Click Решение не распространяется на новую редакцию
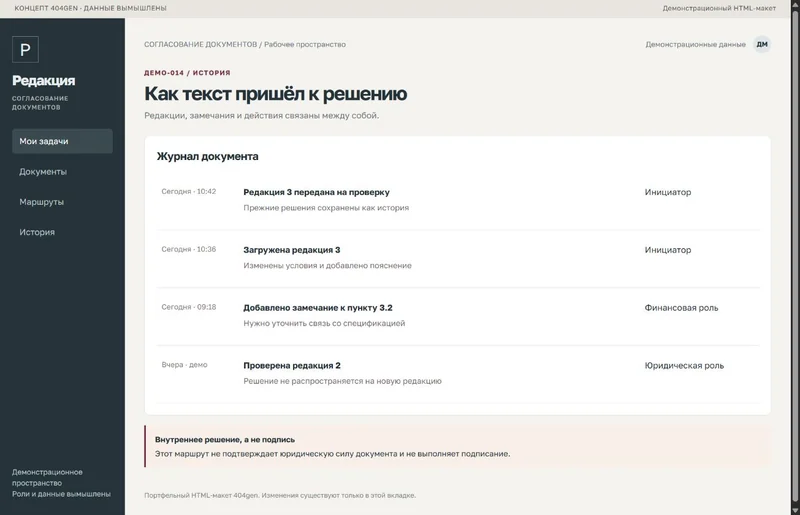 pos(342,381)
